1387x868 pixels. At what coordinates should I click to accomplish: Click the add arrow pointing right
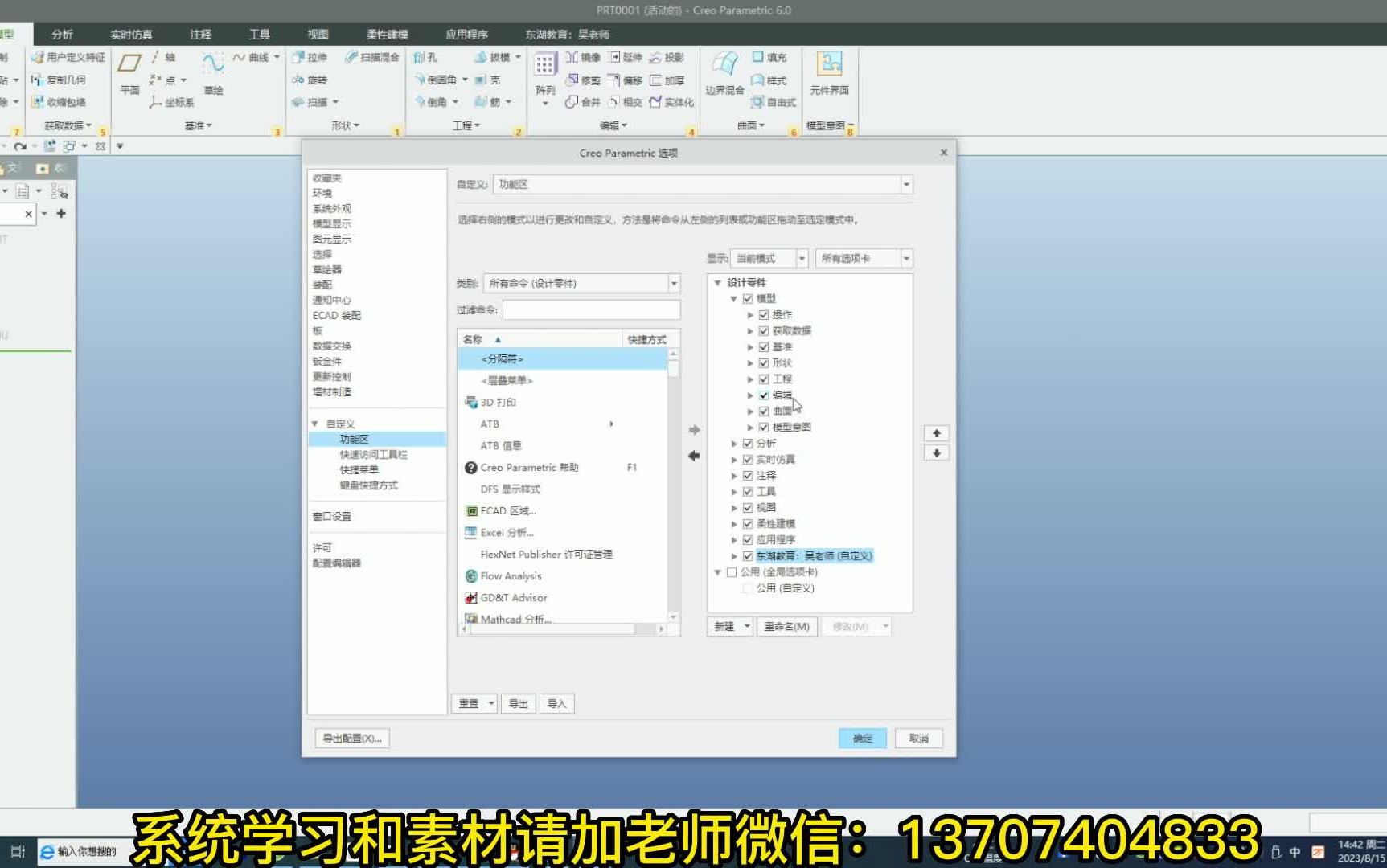point(694,430)
